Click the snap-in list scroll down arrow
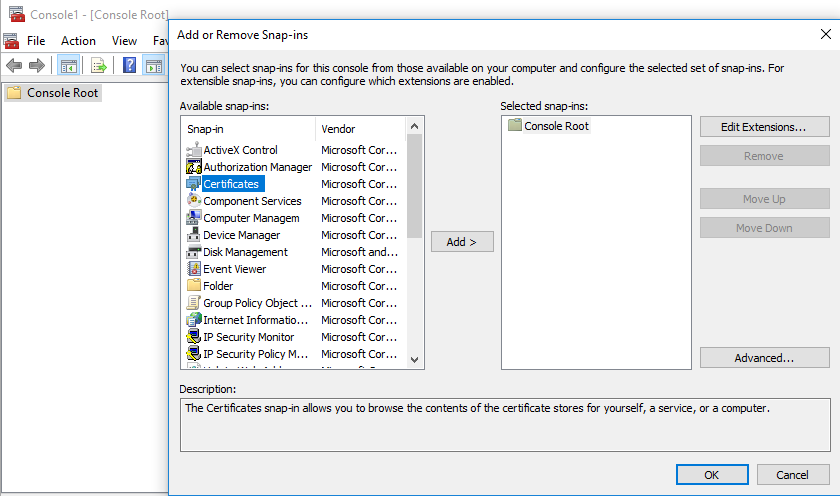The width and height of the screenshot is (840, 496). click(x=414, y=359)
